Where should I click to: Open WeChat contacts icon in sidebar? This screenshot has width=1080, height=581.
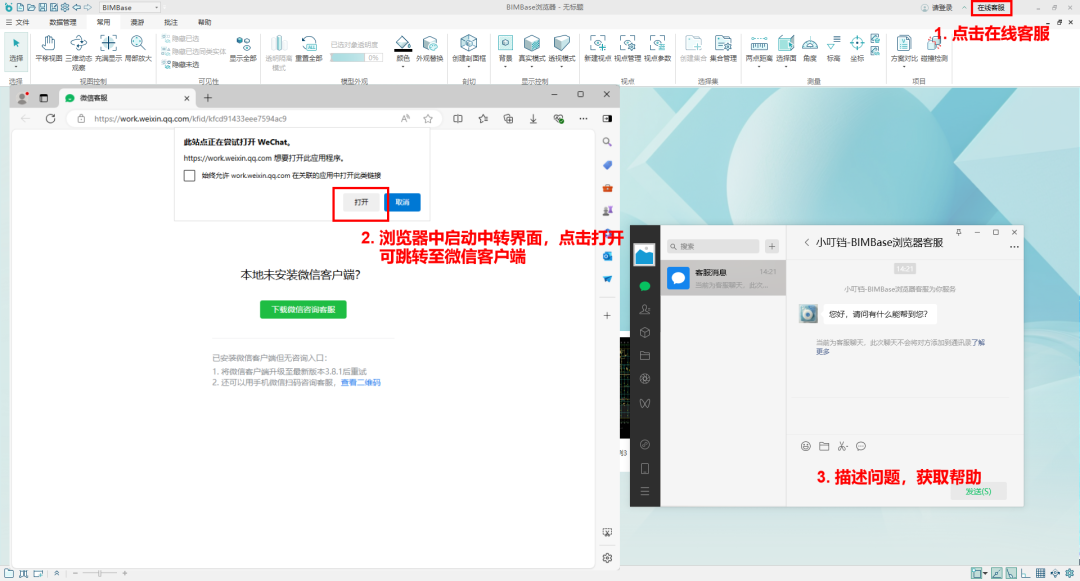(645, 309)
